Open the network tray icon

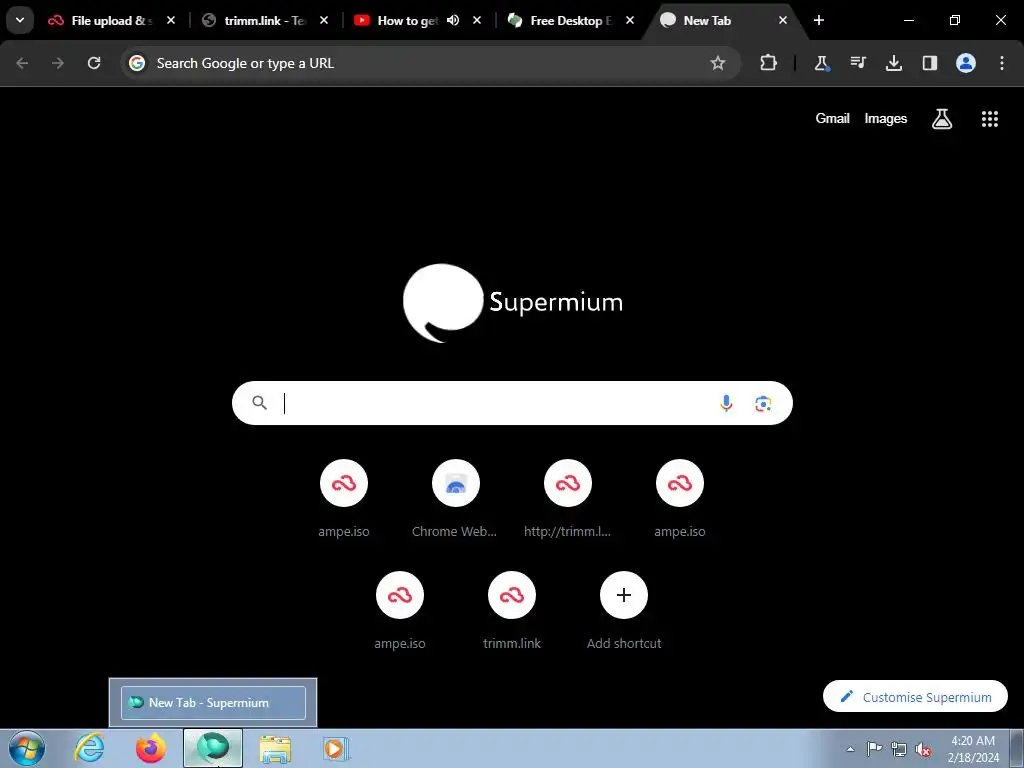pyautogui.click(x=899, y=749)
